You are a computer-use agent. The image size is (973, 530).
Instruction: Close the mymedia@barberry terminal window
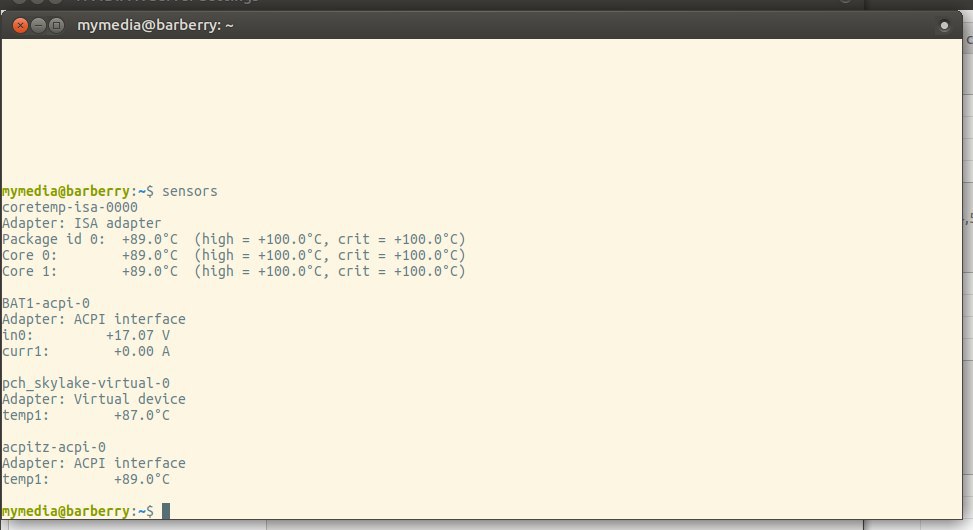[x=20, y=25]
